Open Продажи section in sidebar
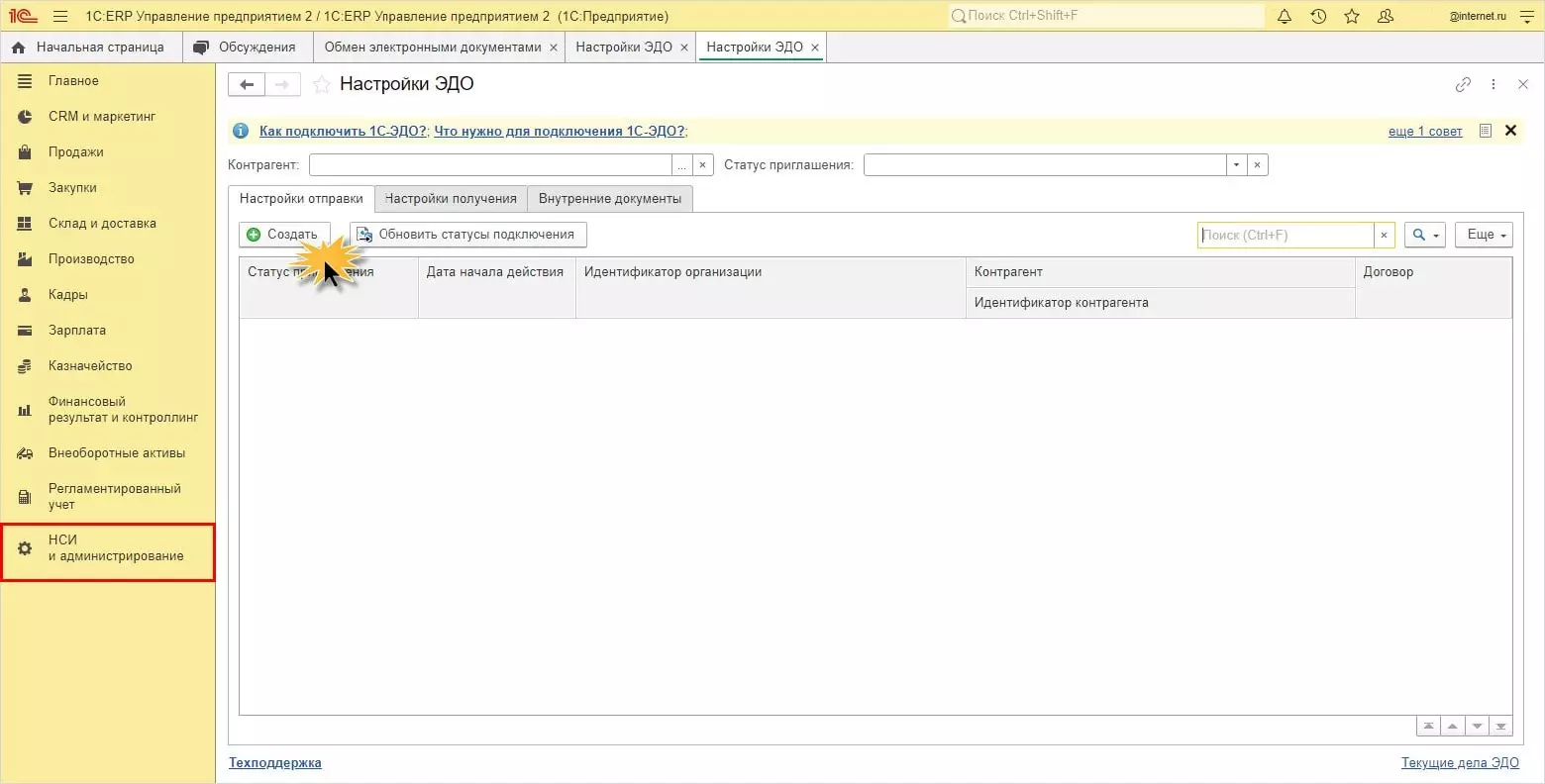1545x784 pixels. pos(108,152)
